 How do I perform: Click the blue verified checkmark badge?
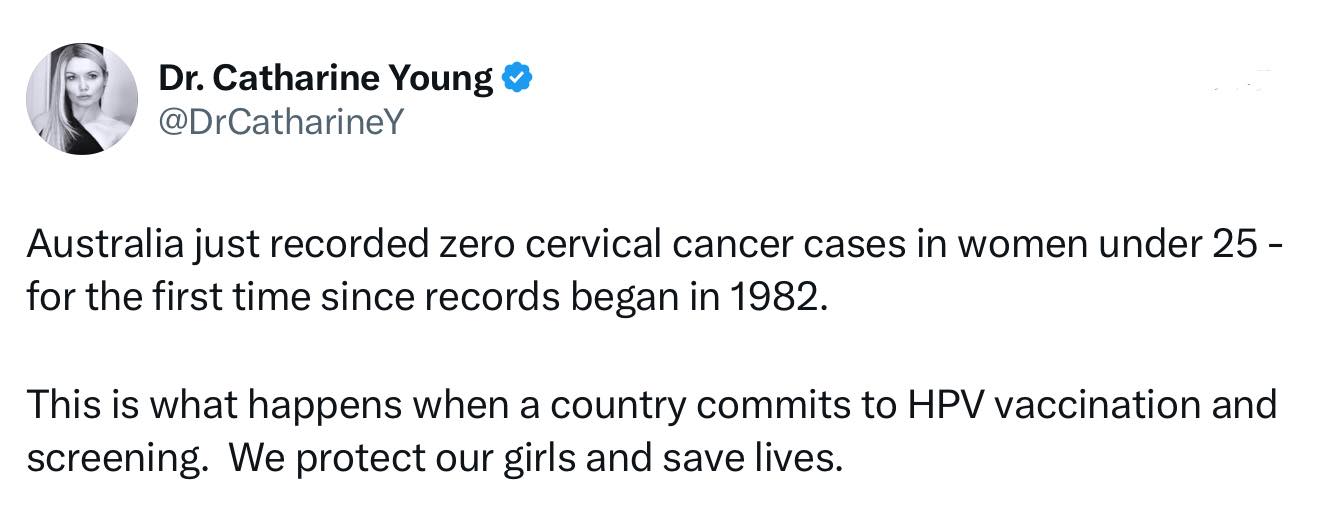515,77
